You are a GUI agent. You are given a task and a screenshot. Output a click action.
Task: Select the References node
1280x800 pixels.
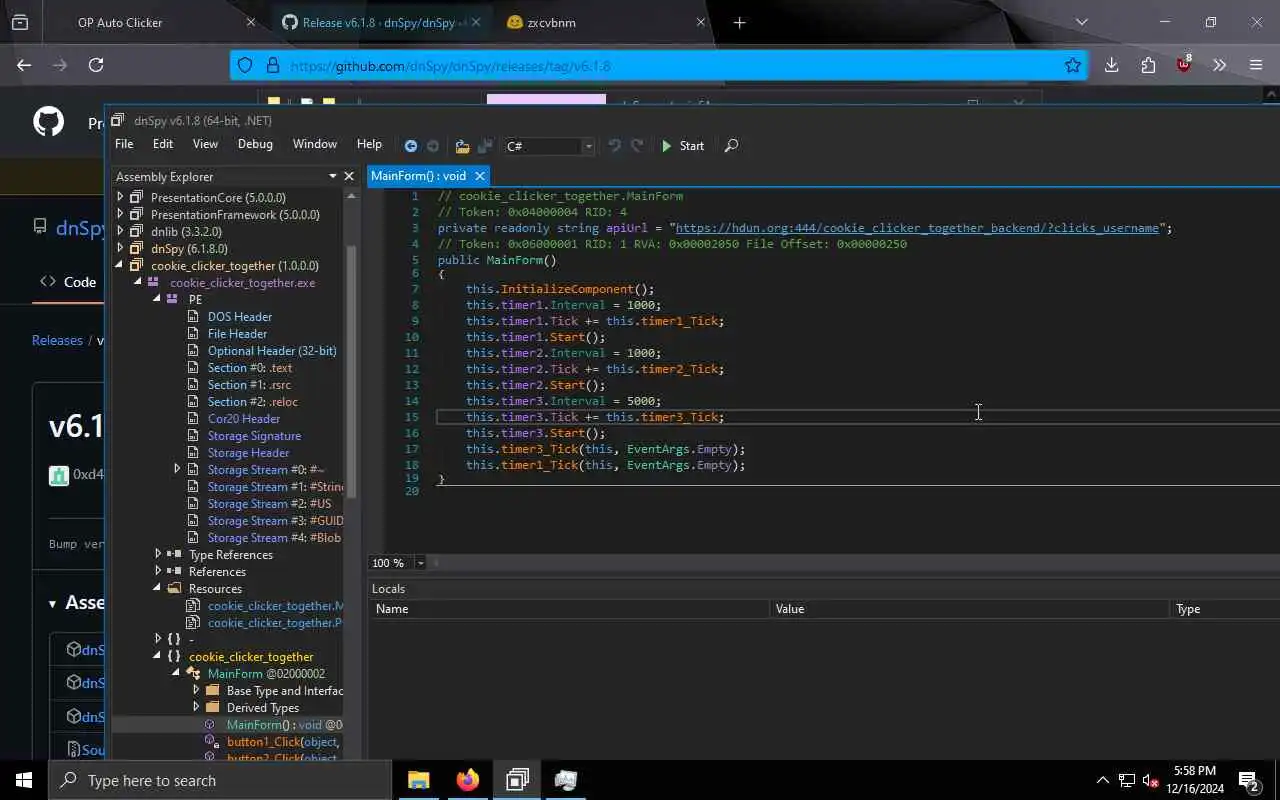[217, 572]
